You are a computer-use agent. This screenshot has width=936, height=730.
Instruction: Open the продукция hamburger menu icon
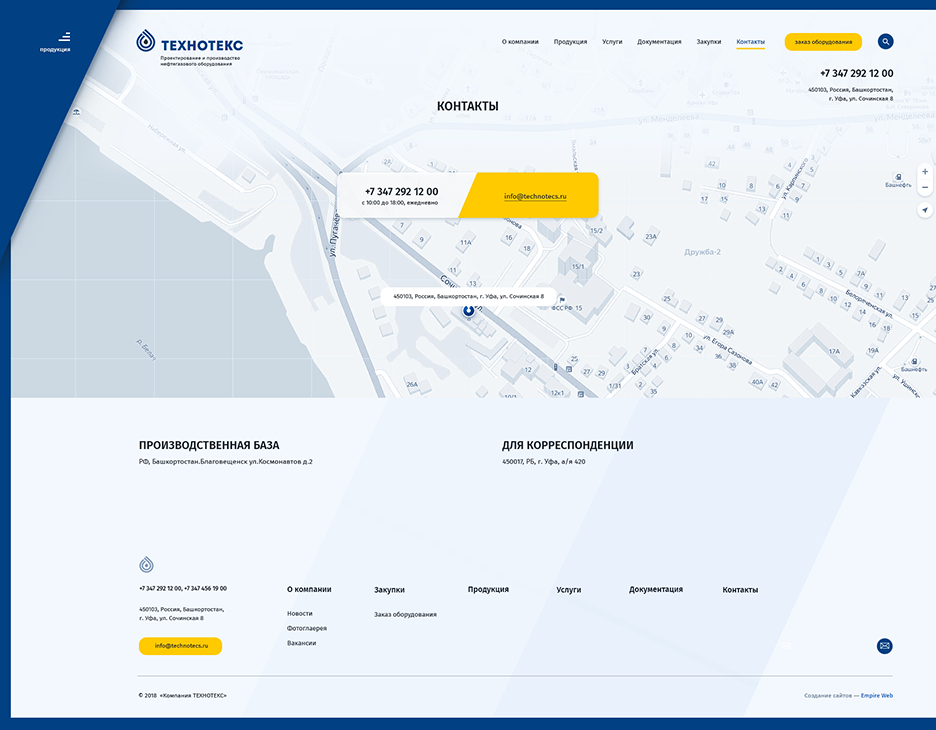tap(64, 37)
